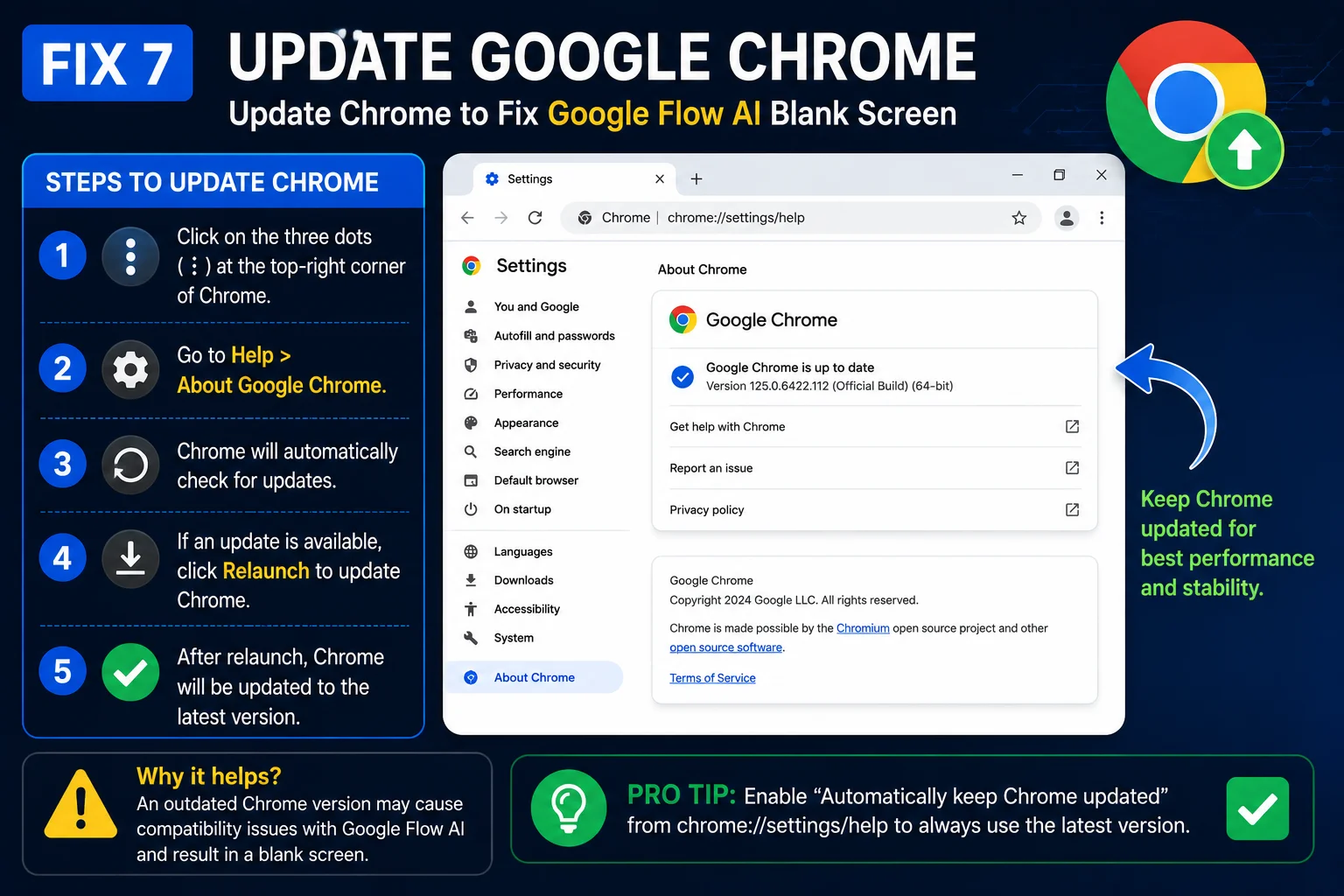Image resolution: width=1344 pixels, height=896 pixels.
Task: Bookmark page with the star icon
Action: [x=1019, y=218]
